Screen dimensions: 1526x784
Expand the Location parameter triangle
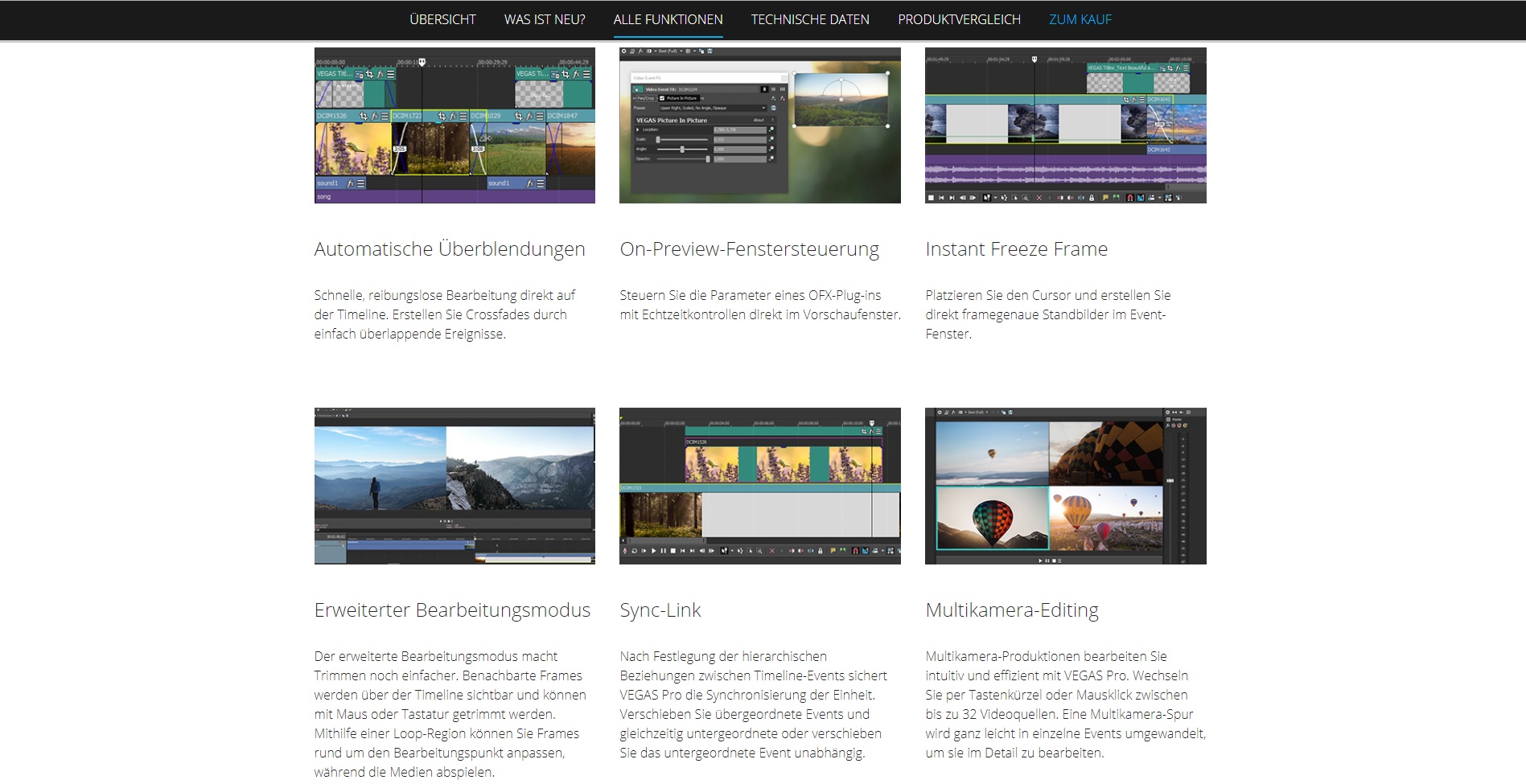click(639, 129)
